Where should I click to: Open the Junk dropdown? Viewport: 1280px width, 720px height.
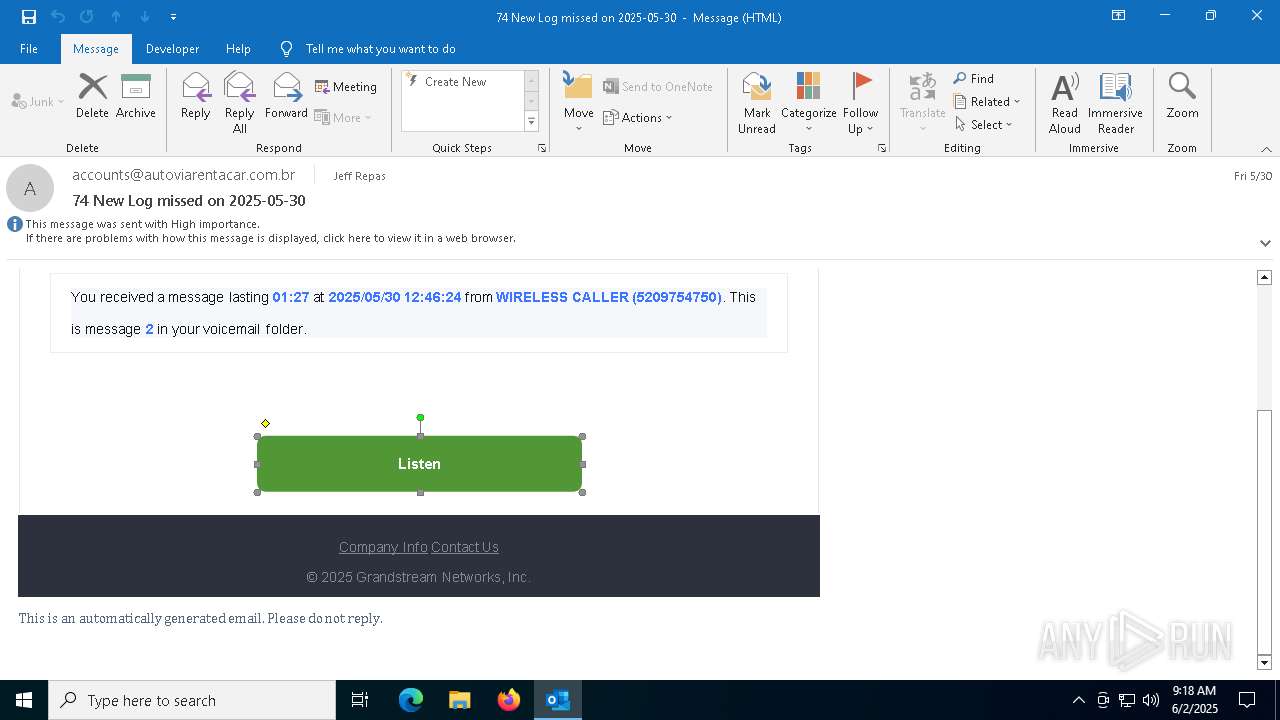38,102
